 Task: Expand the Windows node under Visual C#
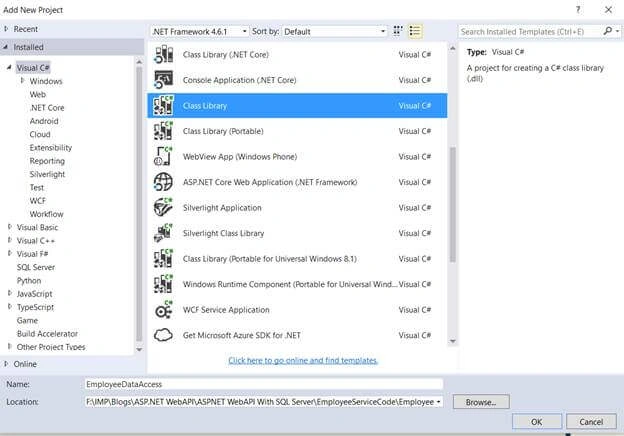click(22, 80)
